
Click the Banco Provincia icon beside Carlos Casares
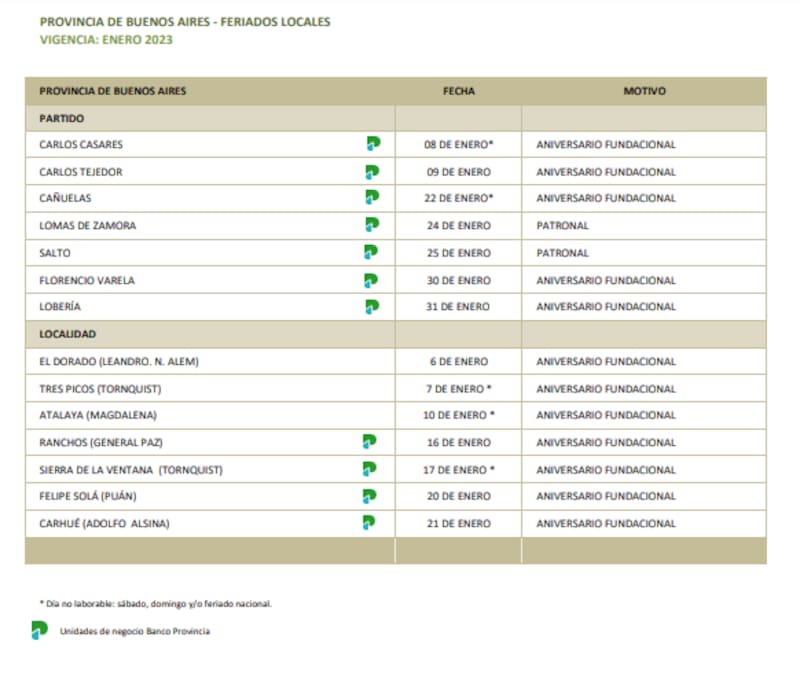[372, 144]
